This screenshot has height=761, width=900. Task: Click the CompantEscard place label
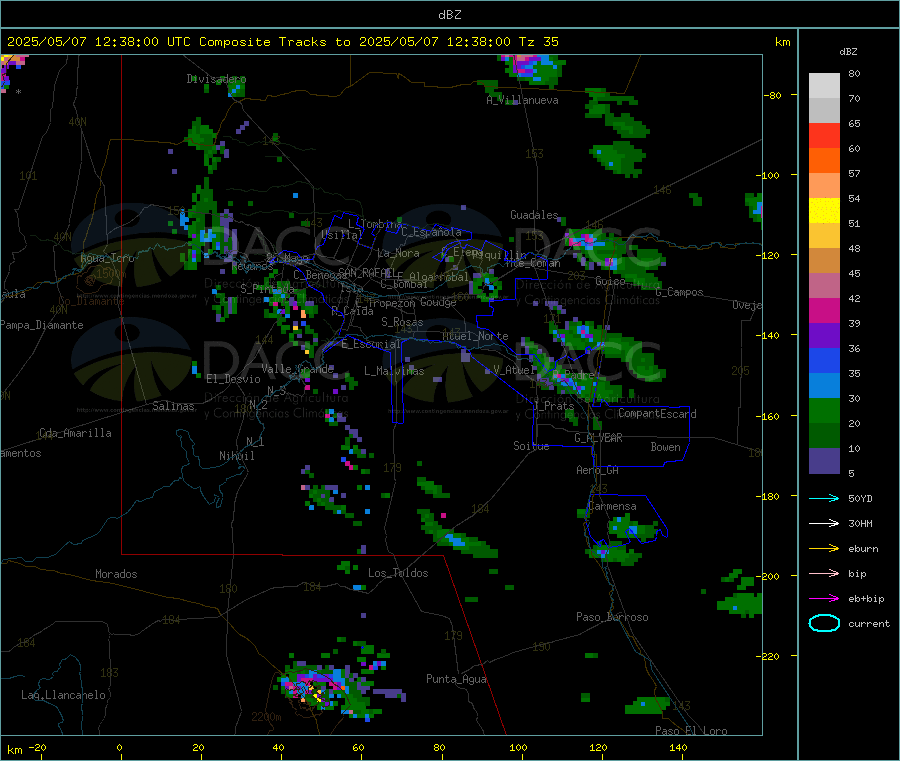[x=657, y=414]
